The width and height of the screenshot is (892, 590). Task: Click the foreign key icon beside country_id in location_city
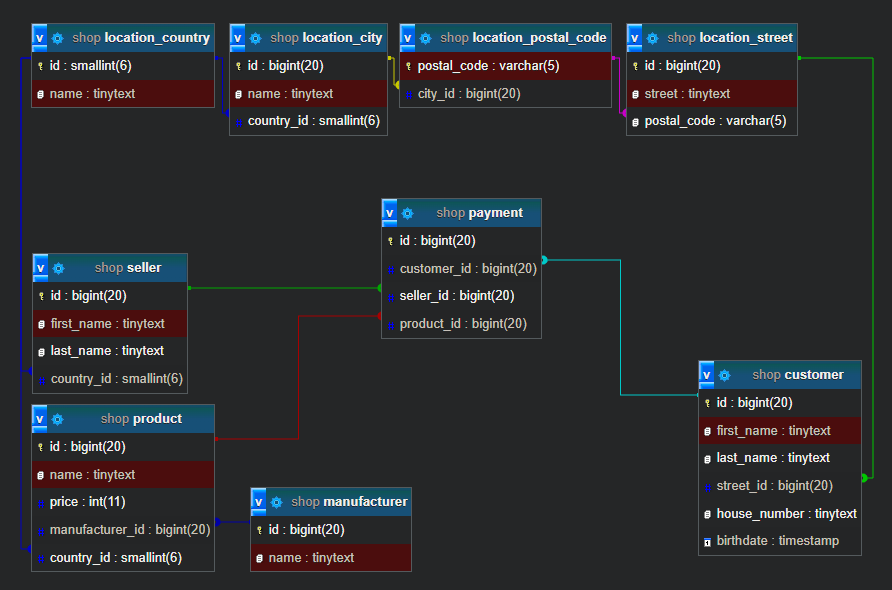238,119
